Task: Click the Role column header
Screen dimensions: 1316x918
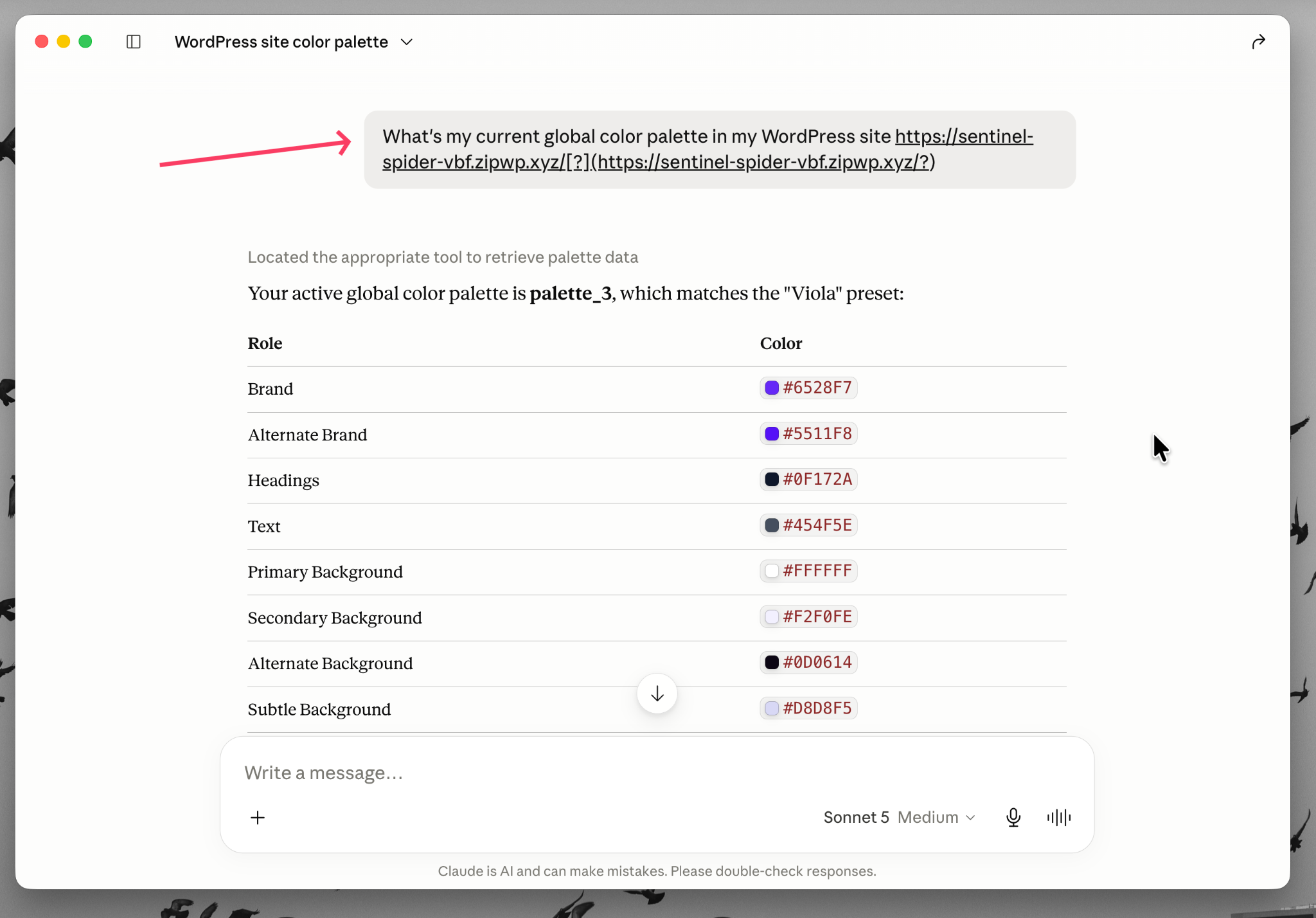Action: pyautogui.click(x=265, y=343)
